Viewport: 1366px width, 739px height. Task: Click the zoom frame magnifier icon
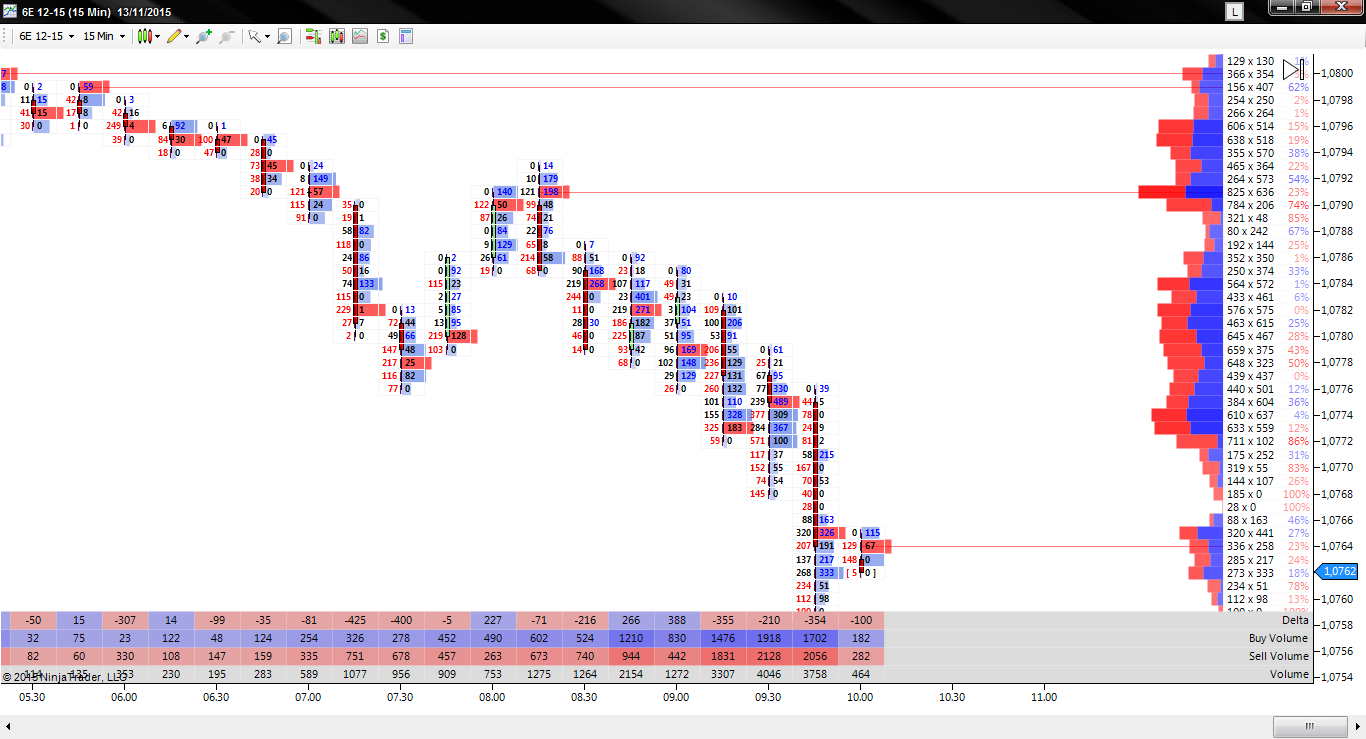[x=284, y=36]
